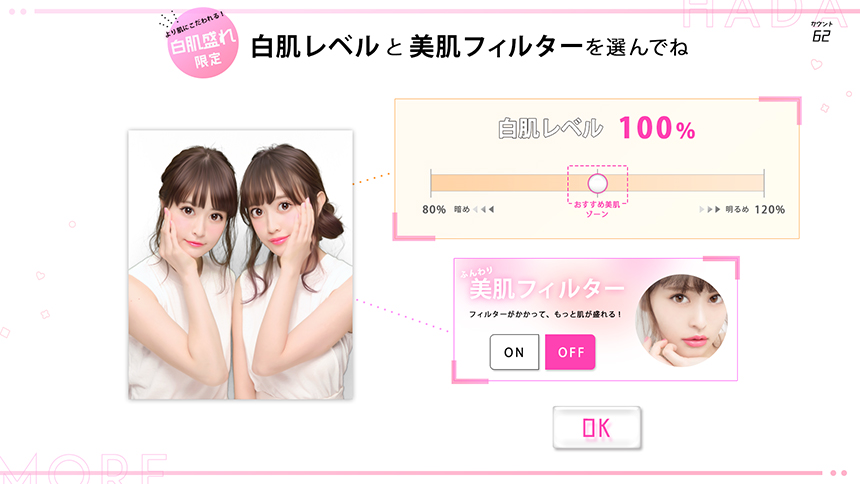Click the small heart icon below the counter
The width and height of the screenshot is (860, 484).
(817, 64)
